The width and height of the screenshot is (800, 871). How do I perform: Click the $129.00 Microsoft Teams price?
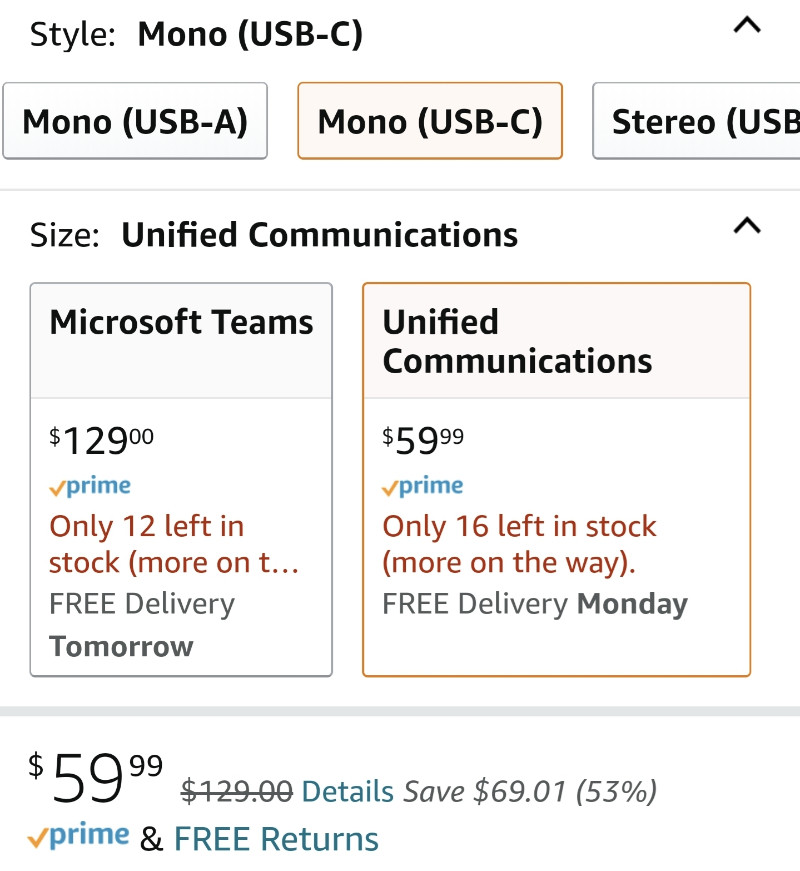[x=101, y=441]
